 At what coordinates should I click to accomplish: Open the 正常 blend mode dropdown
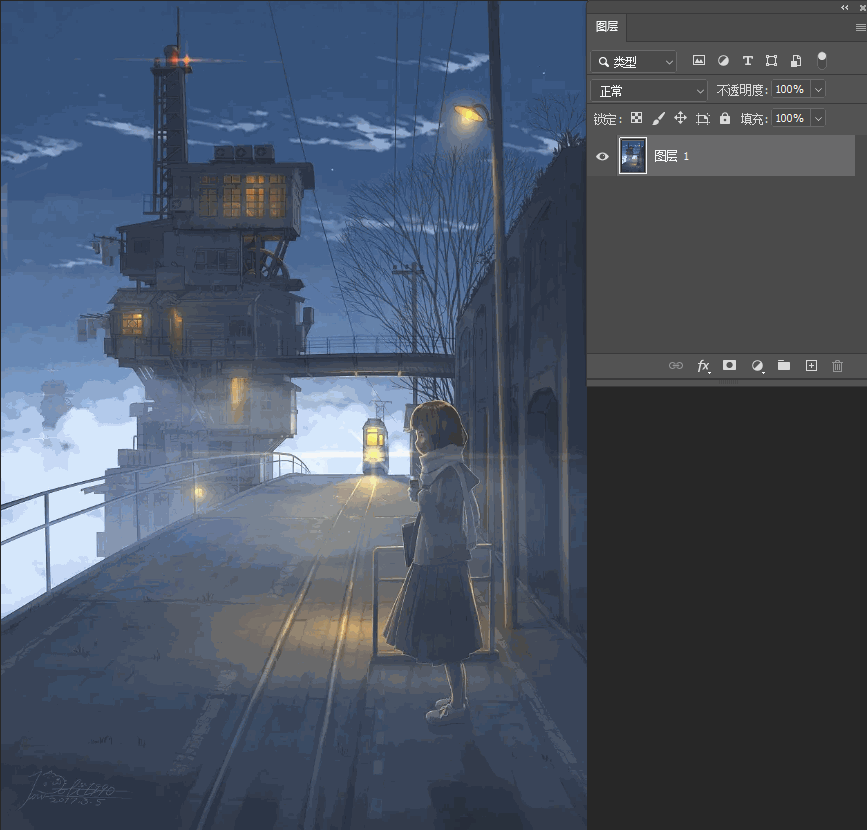pos(649,90)
